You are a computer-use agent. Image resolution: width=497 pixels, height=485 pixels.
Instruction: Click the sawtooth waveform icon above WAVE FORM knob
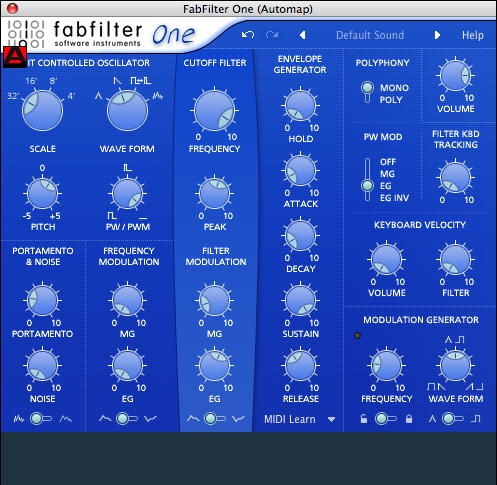click(x=118, y=80)
